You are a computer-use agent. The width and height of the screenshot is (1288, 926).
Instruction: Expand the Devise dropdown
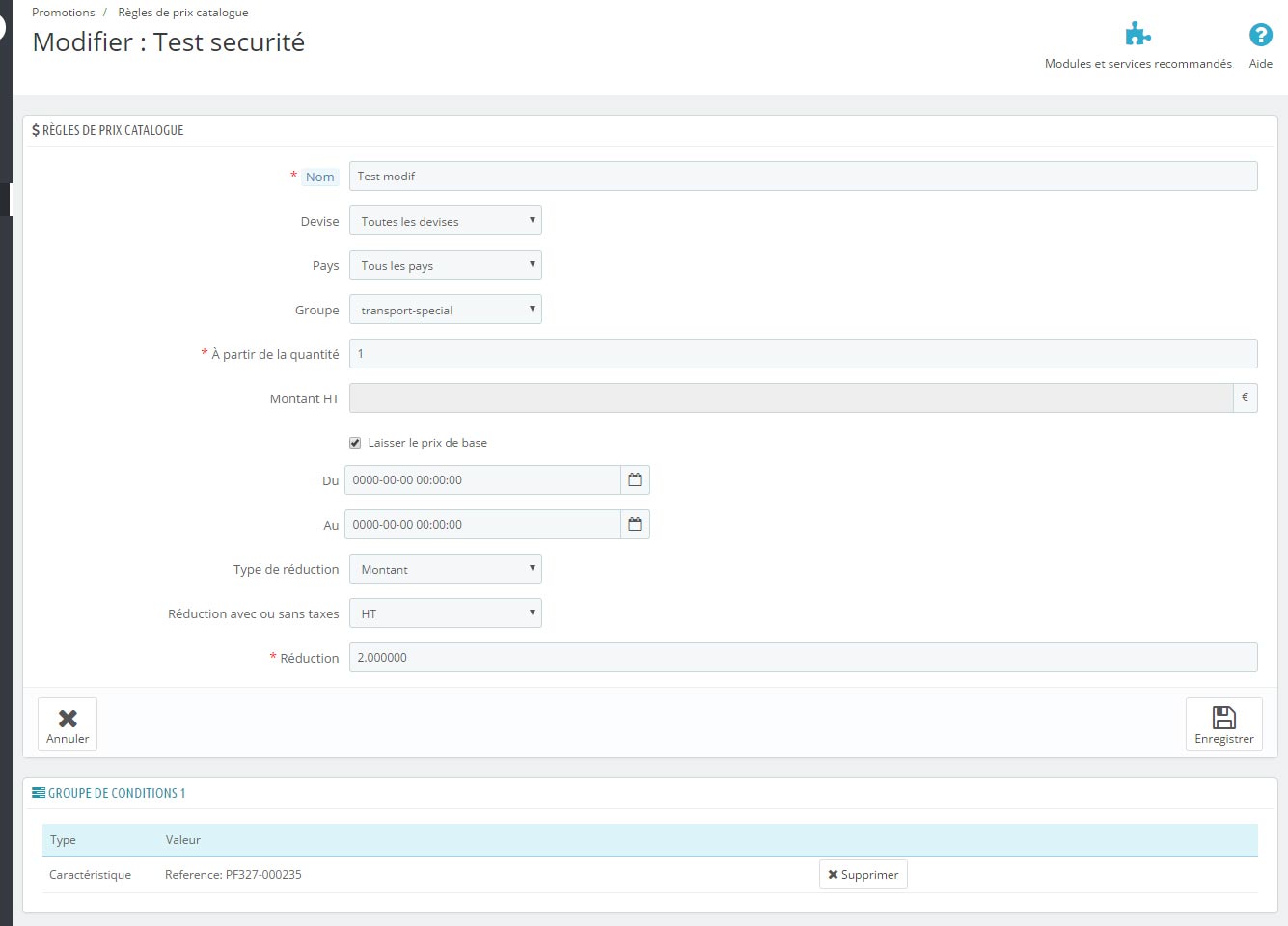pos(445,221)
